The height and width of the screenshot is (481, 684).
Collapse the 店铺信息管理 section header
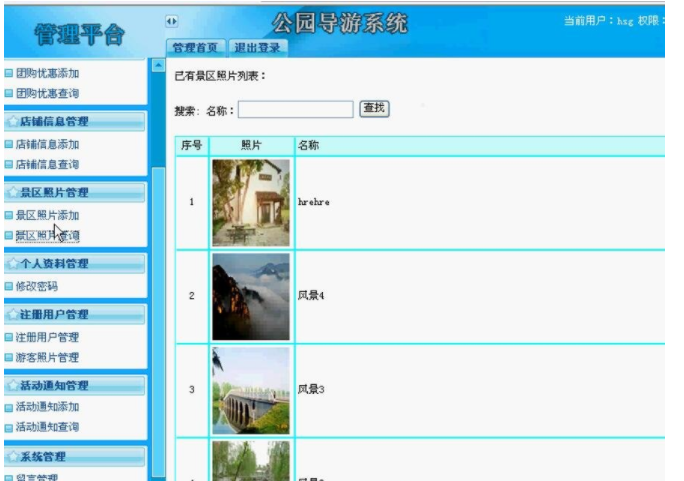pyautogui.click(x=75, y=121)
